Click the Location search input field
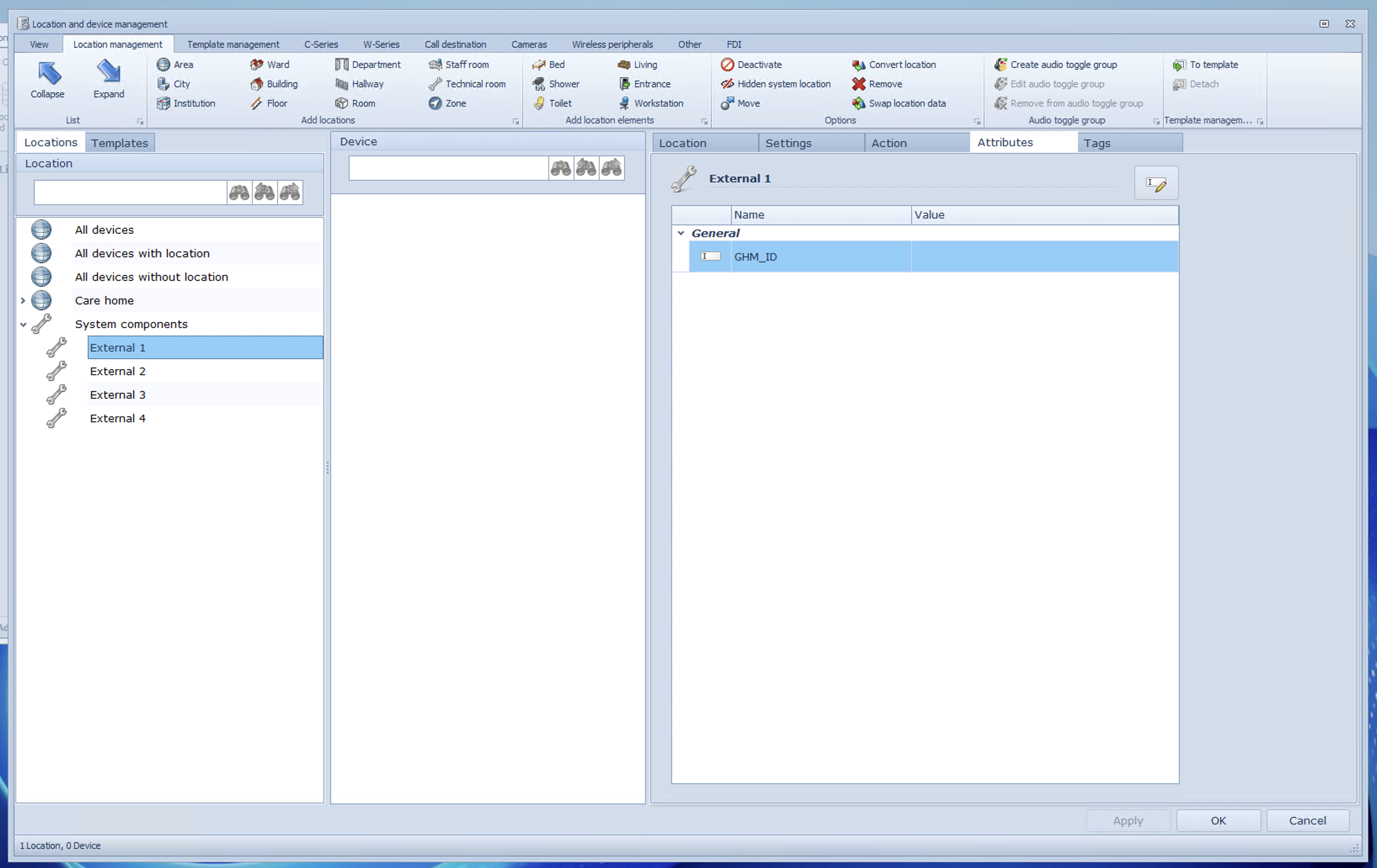This screenshot has width=1377, height=868. coord(130,193)
